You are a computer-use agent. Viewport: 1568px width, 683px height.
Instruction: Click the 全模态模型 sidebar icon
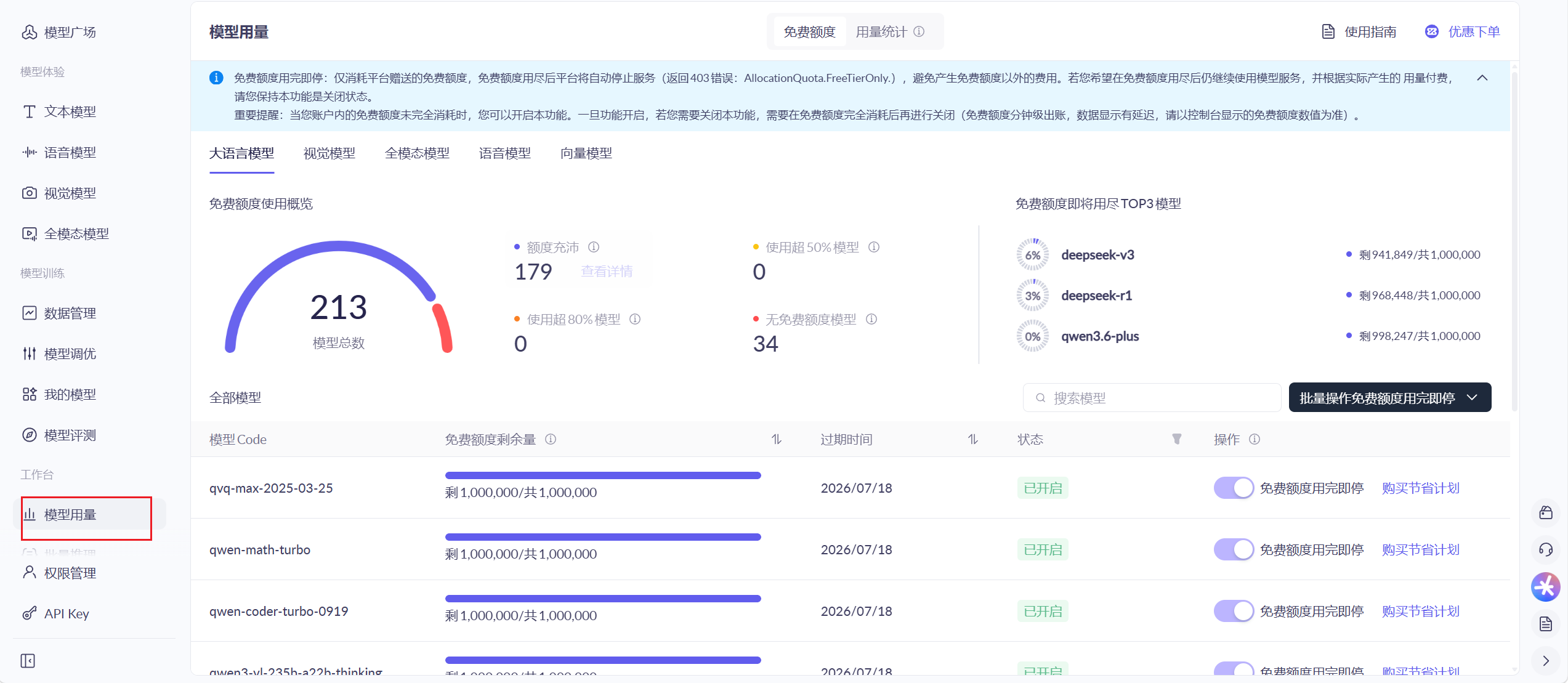point(29,233)
